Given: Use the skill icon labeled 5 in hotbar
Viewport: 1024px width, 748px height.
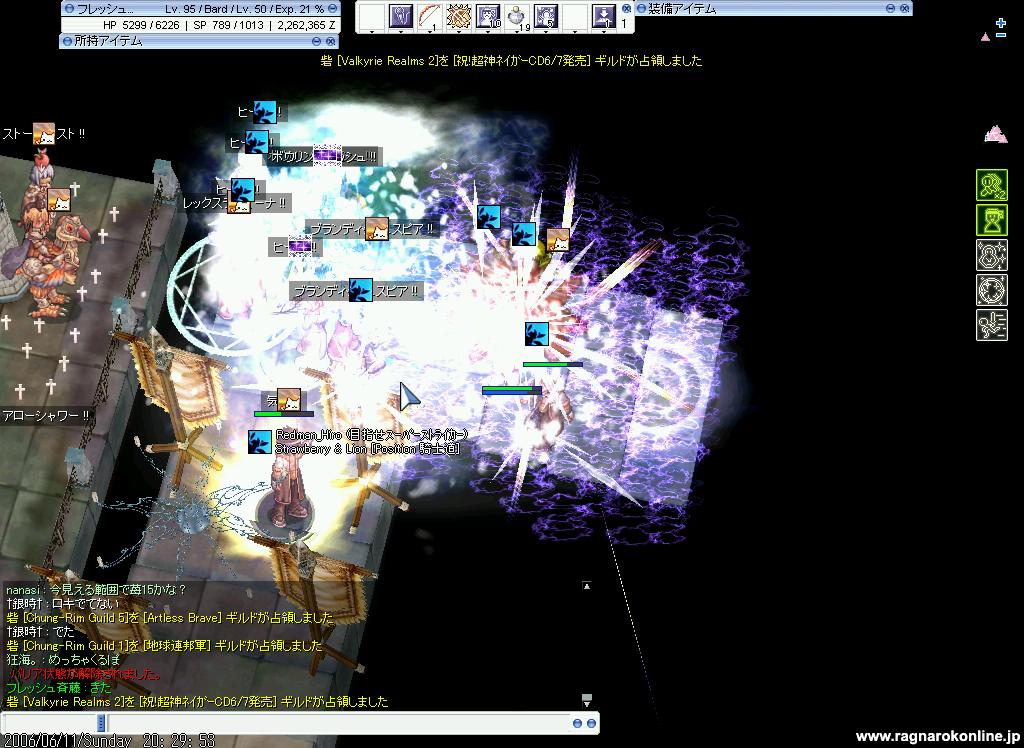Looking at the screenshot, I should [546, 16].
